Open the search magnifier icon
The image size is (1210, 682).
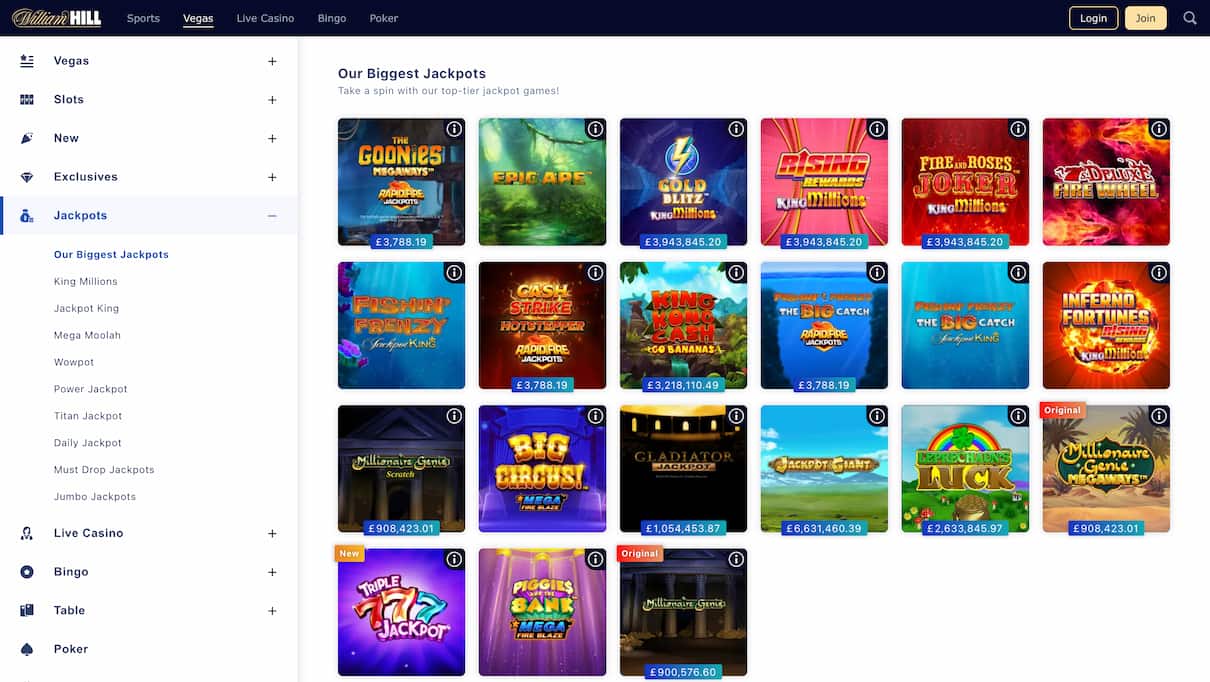pyautogui.click(x=1189, y=18)
